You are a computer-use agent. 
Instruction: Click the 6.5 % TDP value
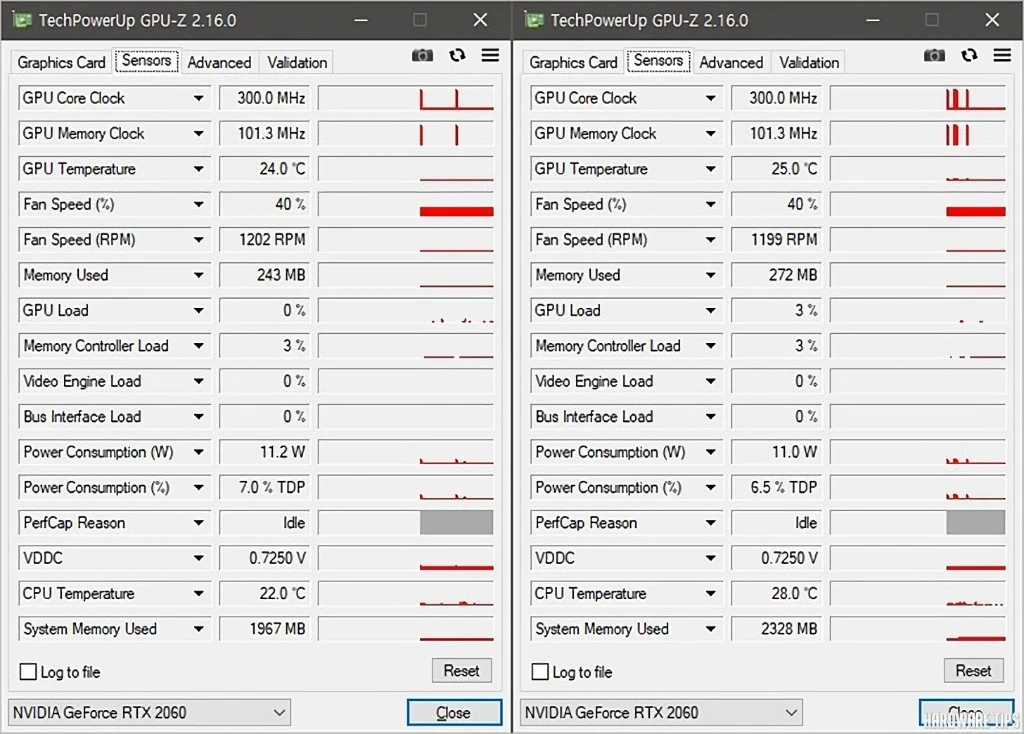776,487
